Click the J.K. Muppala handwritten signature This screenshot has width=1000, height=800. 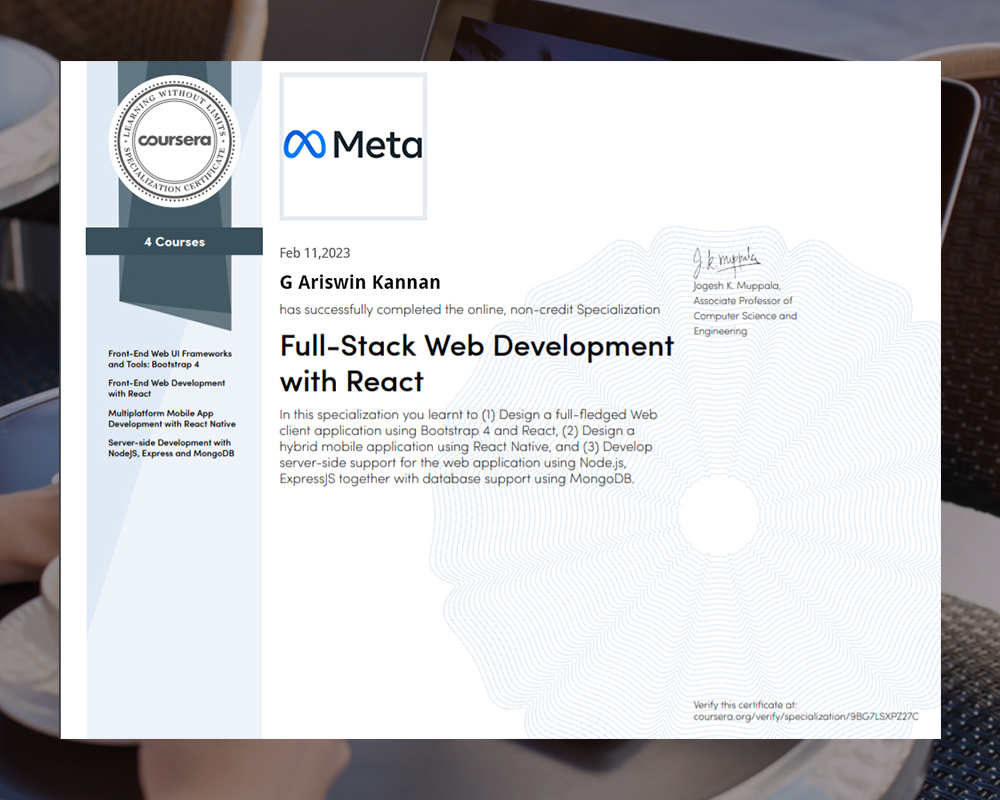point(726,262)
